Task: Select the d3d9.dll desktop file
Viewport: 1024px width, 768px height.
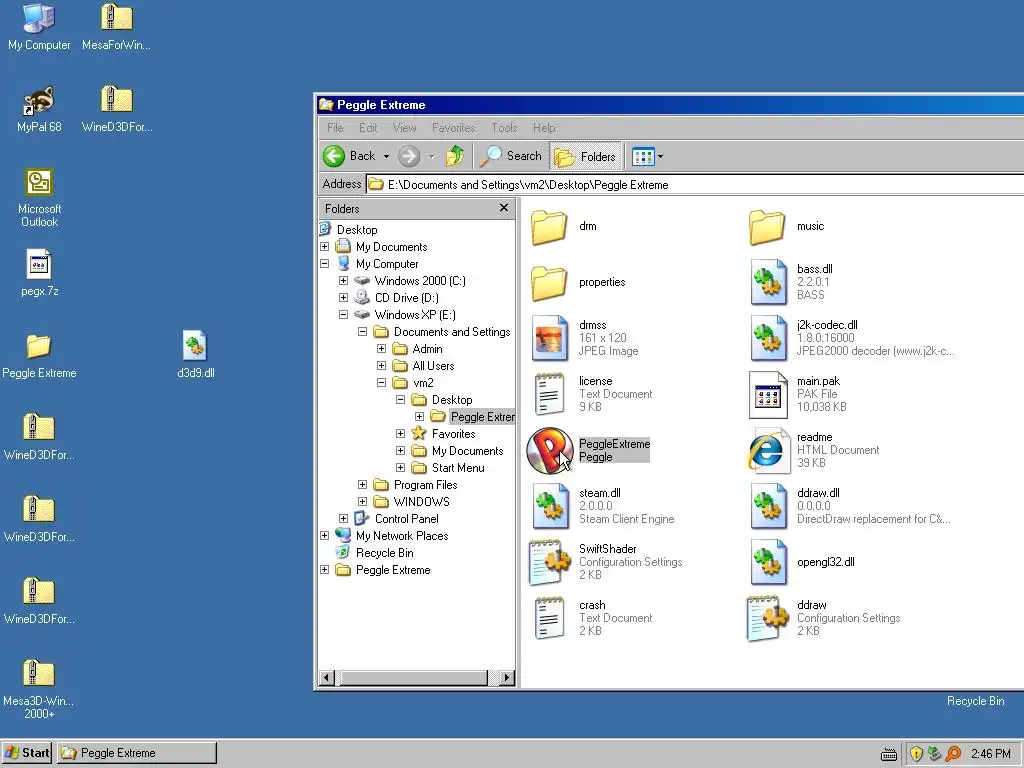Action: point(195,355)
